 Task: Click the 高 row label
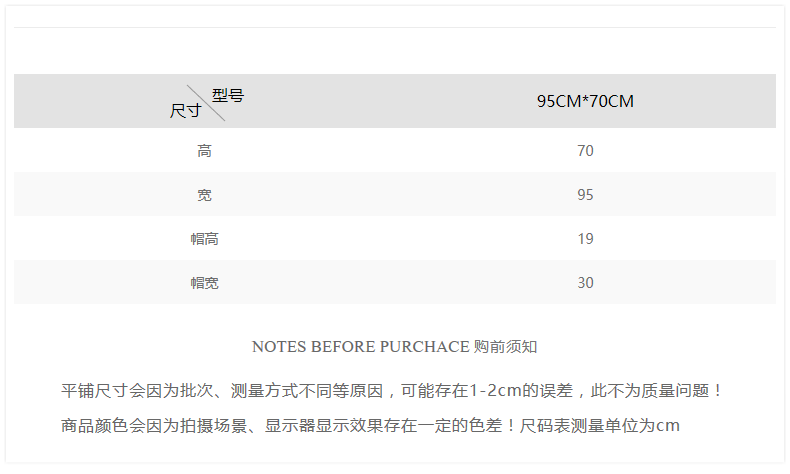(x=204, y=151)
